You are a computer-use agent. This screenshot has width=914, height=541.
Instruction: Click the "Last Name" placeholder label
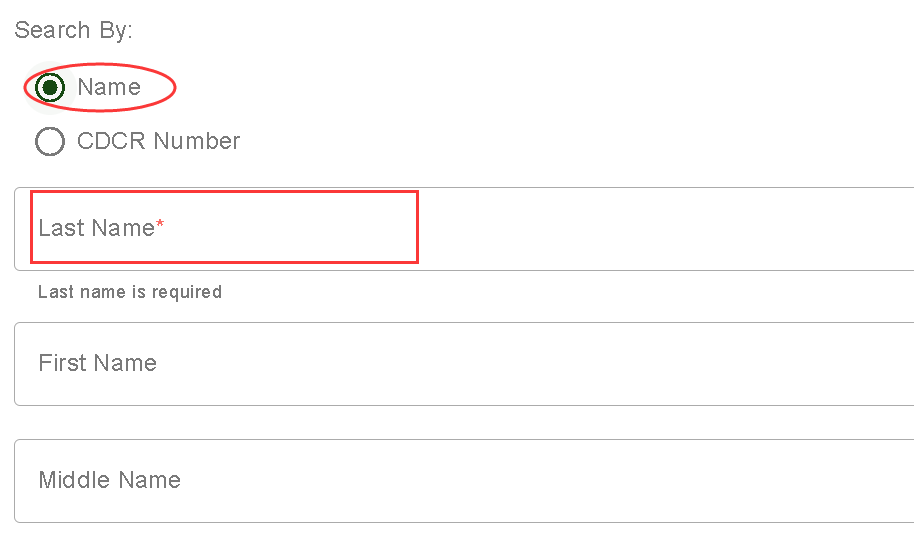(x=96, y=229)
